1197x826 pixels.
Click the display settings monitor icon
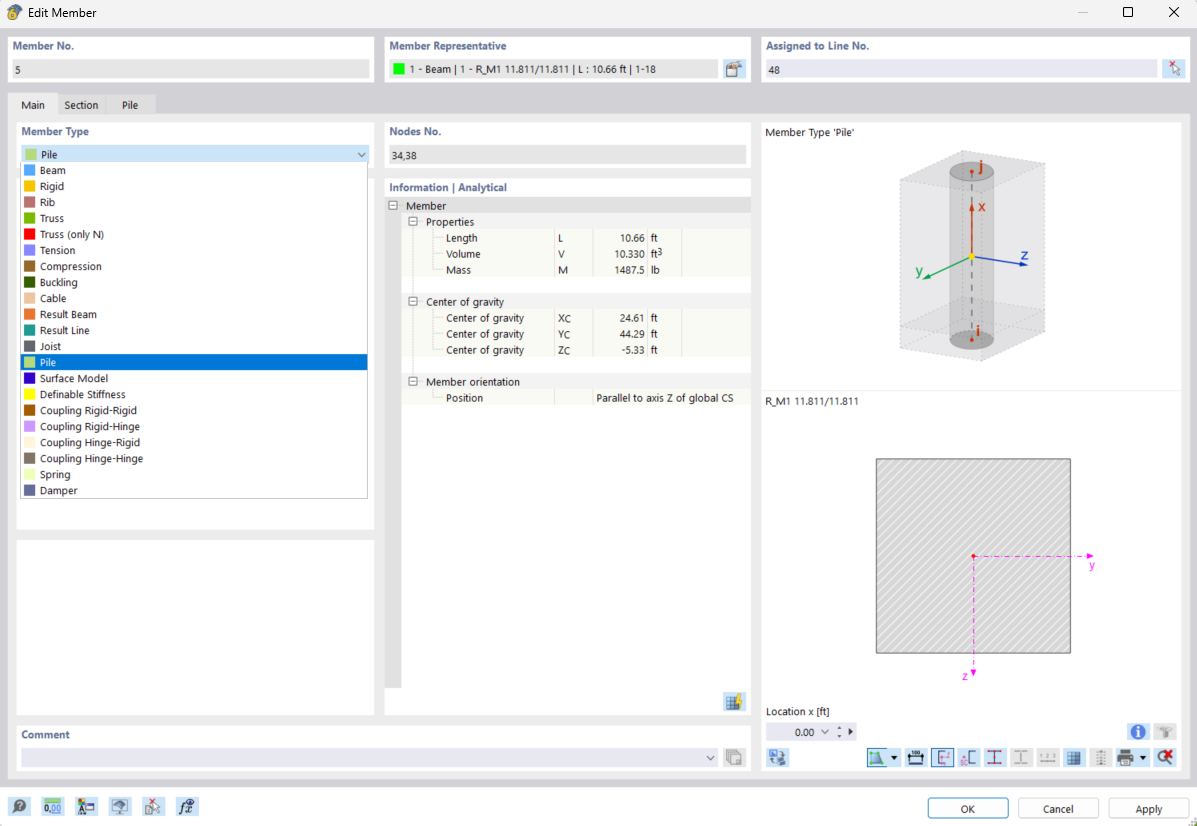pyautogui.click(x=120, y=806)
